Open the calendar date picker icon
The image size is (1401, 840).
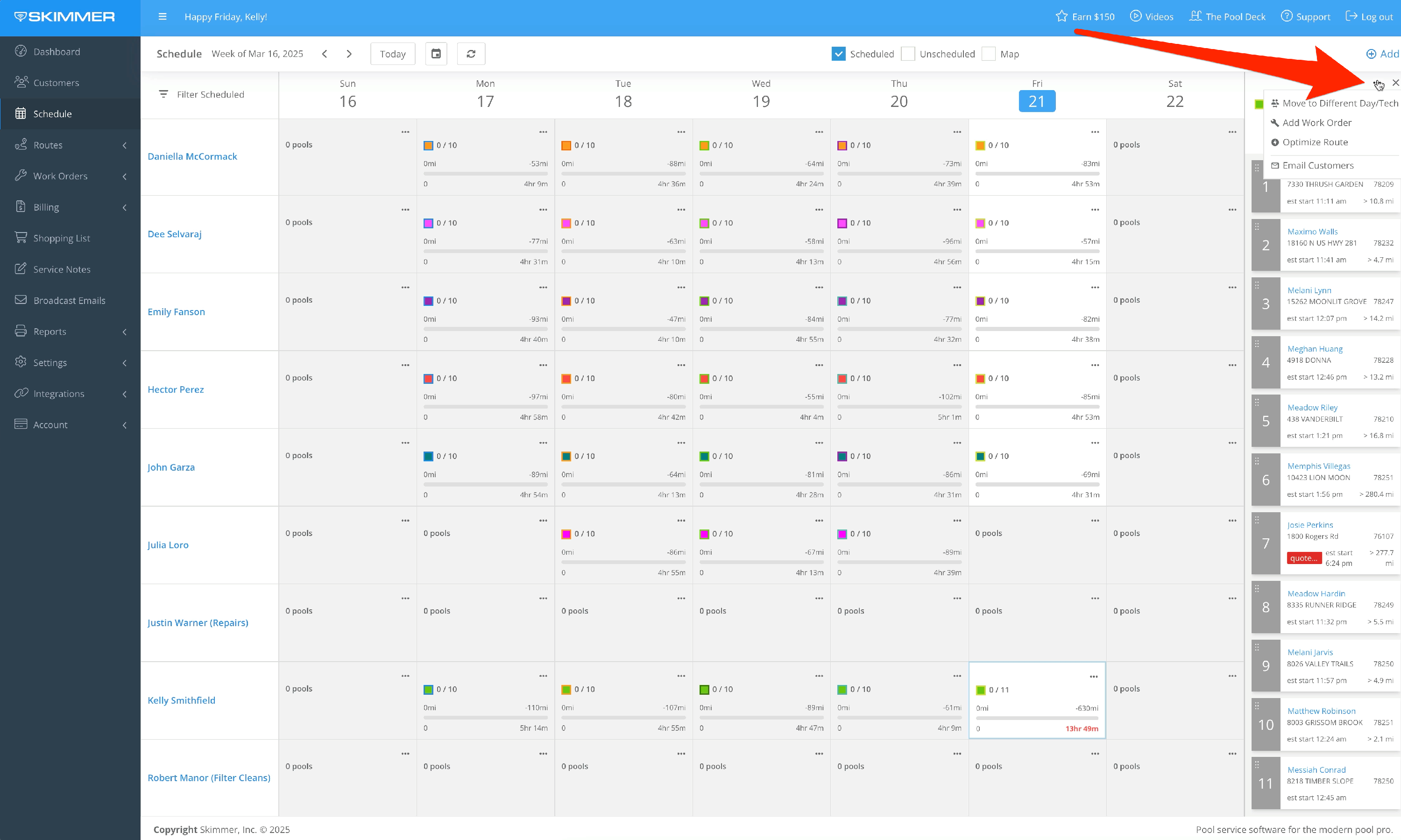[x=436, y=54]
